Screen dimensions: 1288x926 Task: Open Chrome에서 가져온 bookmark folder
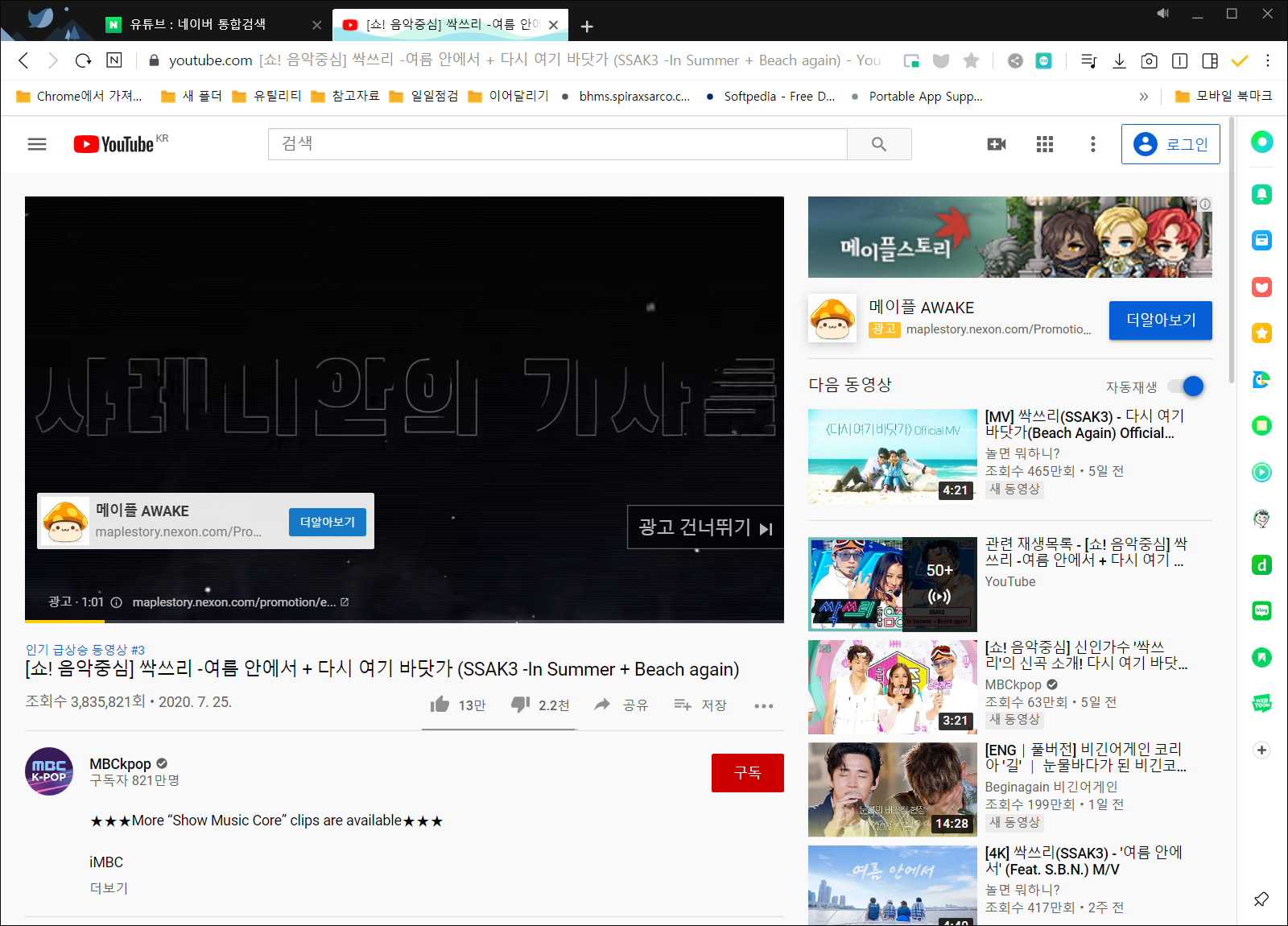(x=79, y=96)
